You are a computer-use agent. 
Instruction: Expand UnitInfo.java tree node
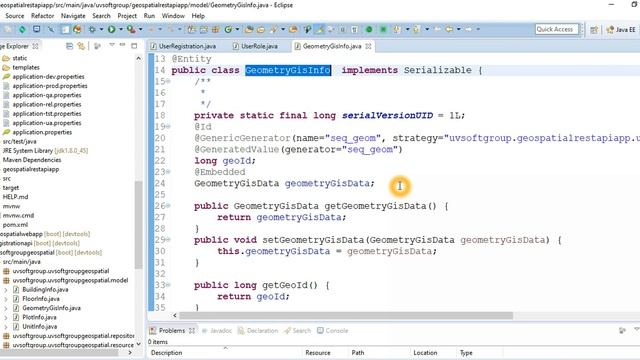tap(6, 327)
